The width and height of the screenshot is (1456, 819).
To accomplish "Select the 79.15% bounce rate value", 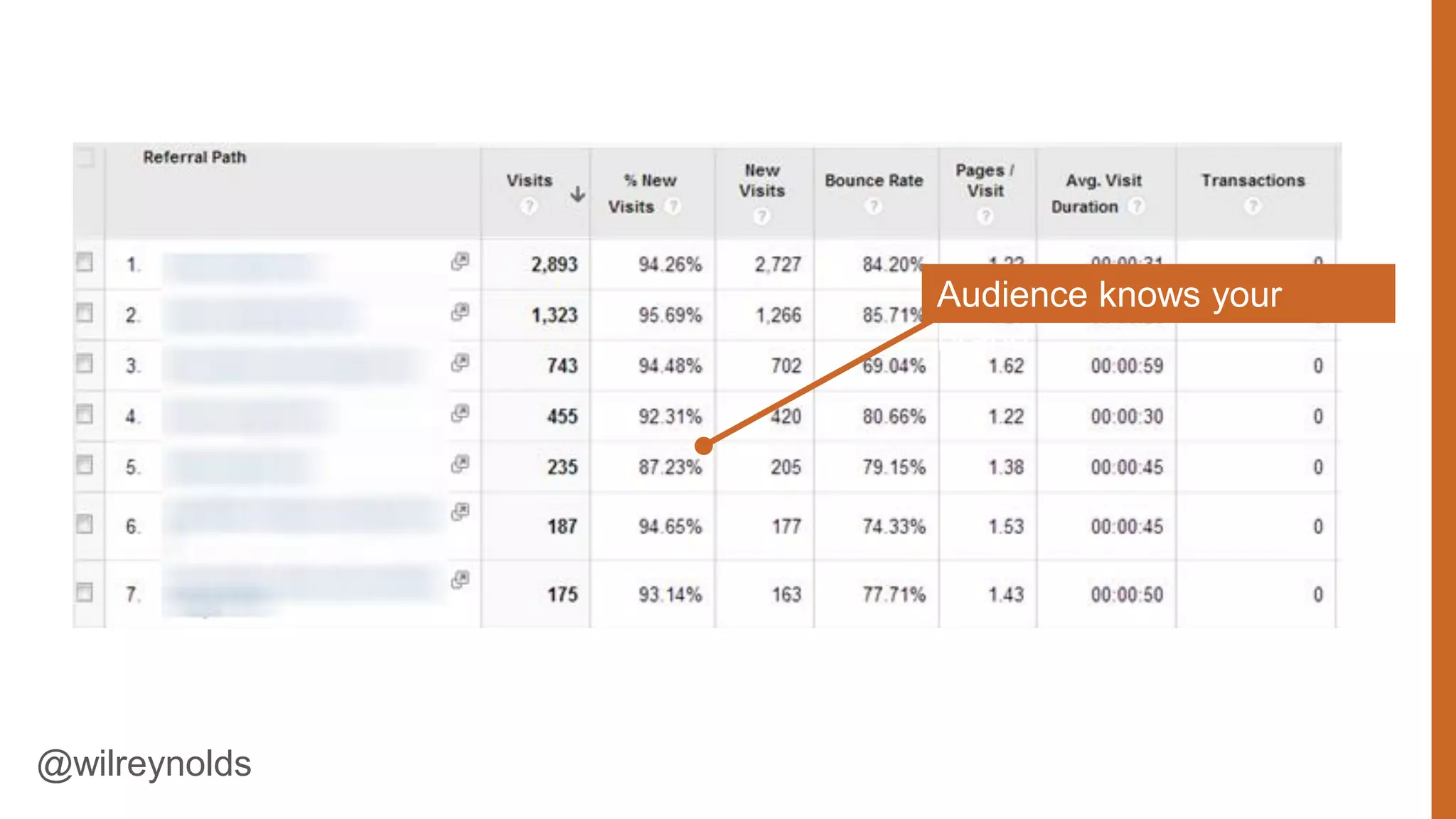I will (894, 467).
